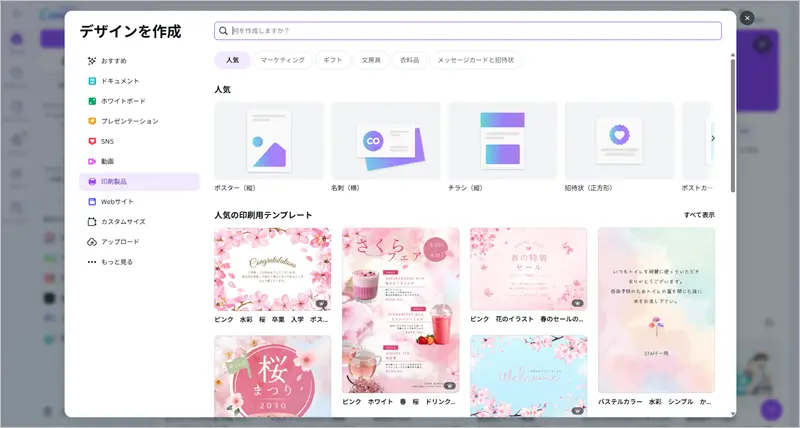This screenshot has height=428, width=800.
Task: Open the メッセージカードと招待状 tab
Action: [475, 60]
